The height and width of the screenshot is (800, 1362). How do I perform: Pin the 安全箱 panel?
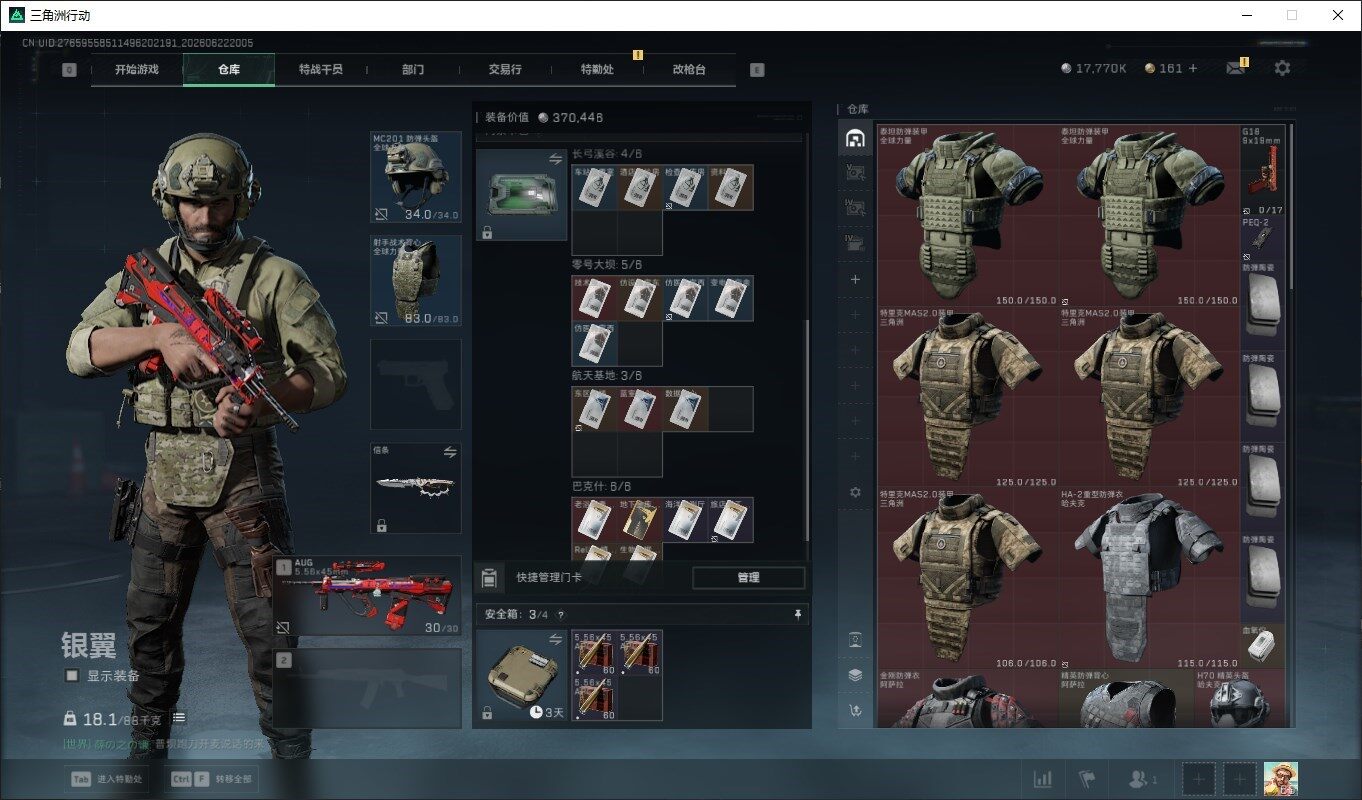[797, 614]
